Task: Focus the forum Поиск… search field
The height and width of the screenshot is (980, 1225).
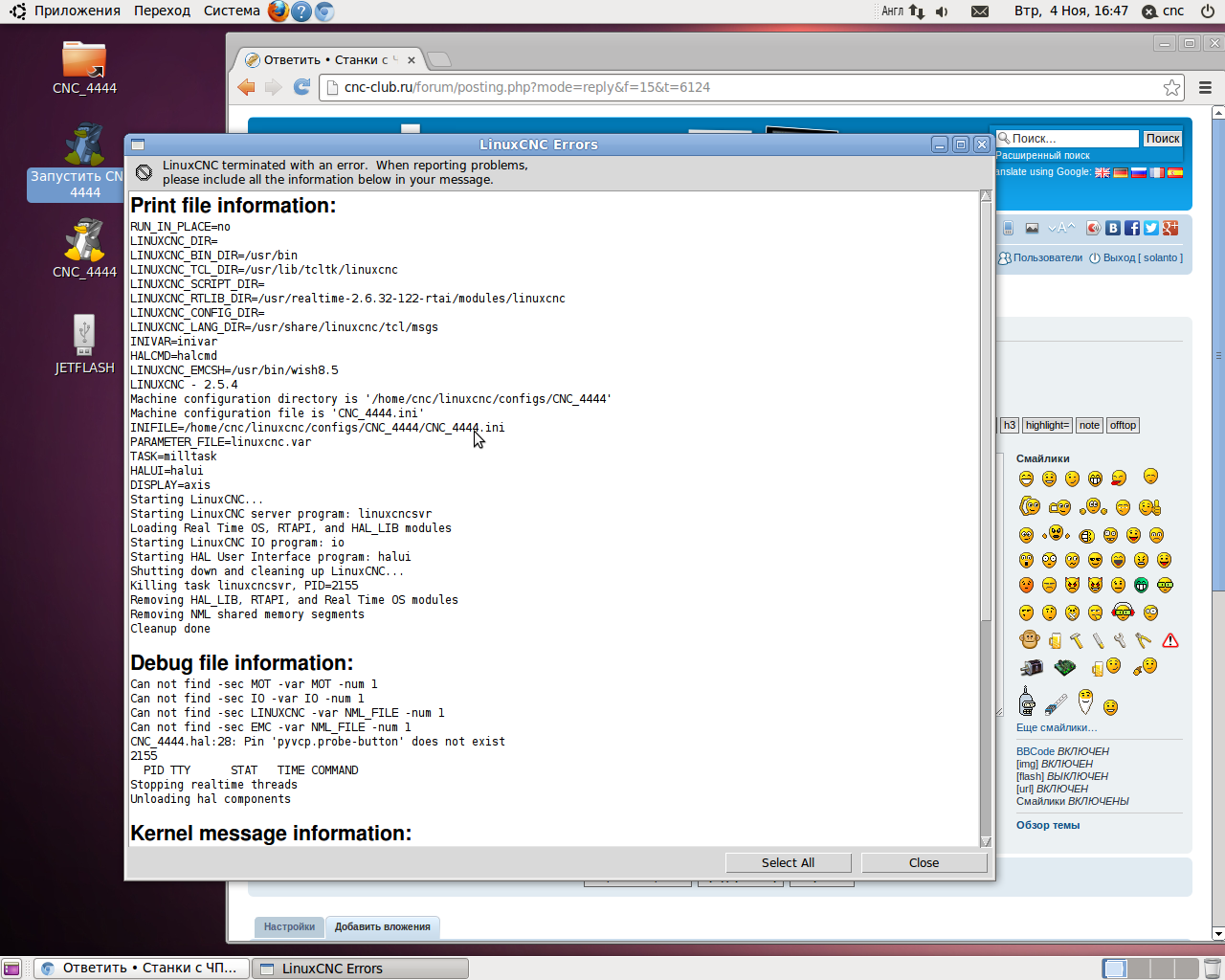Action: pos(1067,139)
